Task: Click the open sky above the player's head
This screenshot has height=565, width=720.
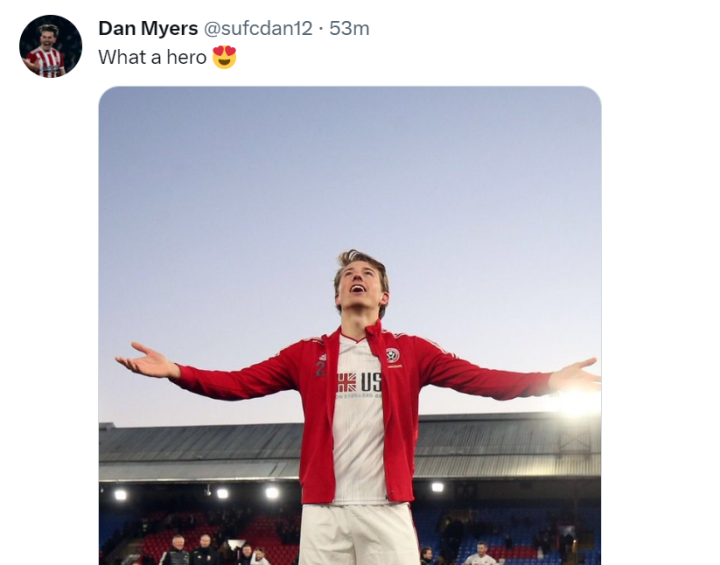Action: (x=350, y=160)
